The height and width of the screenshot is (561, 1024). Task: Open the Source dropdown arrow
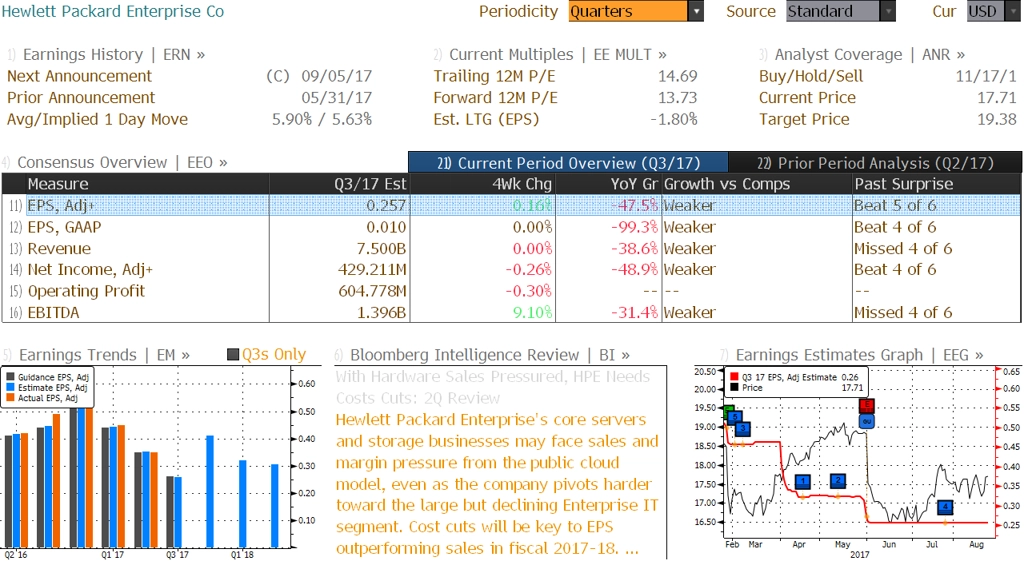(x=888, y=11)
